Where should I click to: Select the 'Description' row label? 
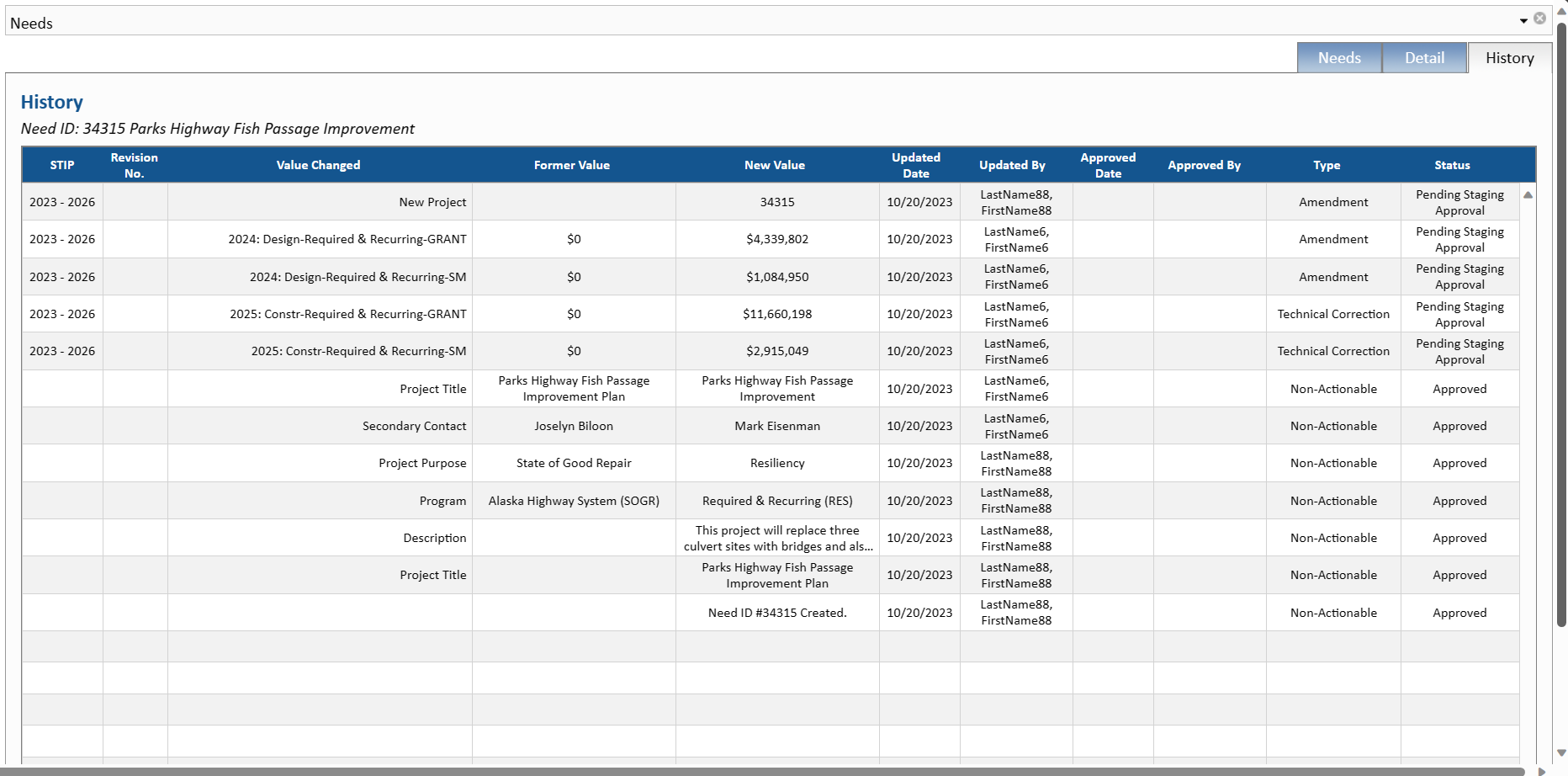(x=320, y=538)
